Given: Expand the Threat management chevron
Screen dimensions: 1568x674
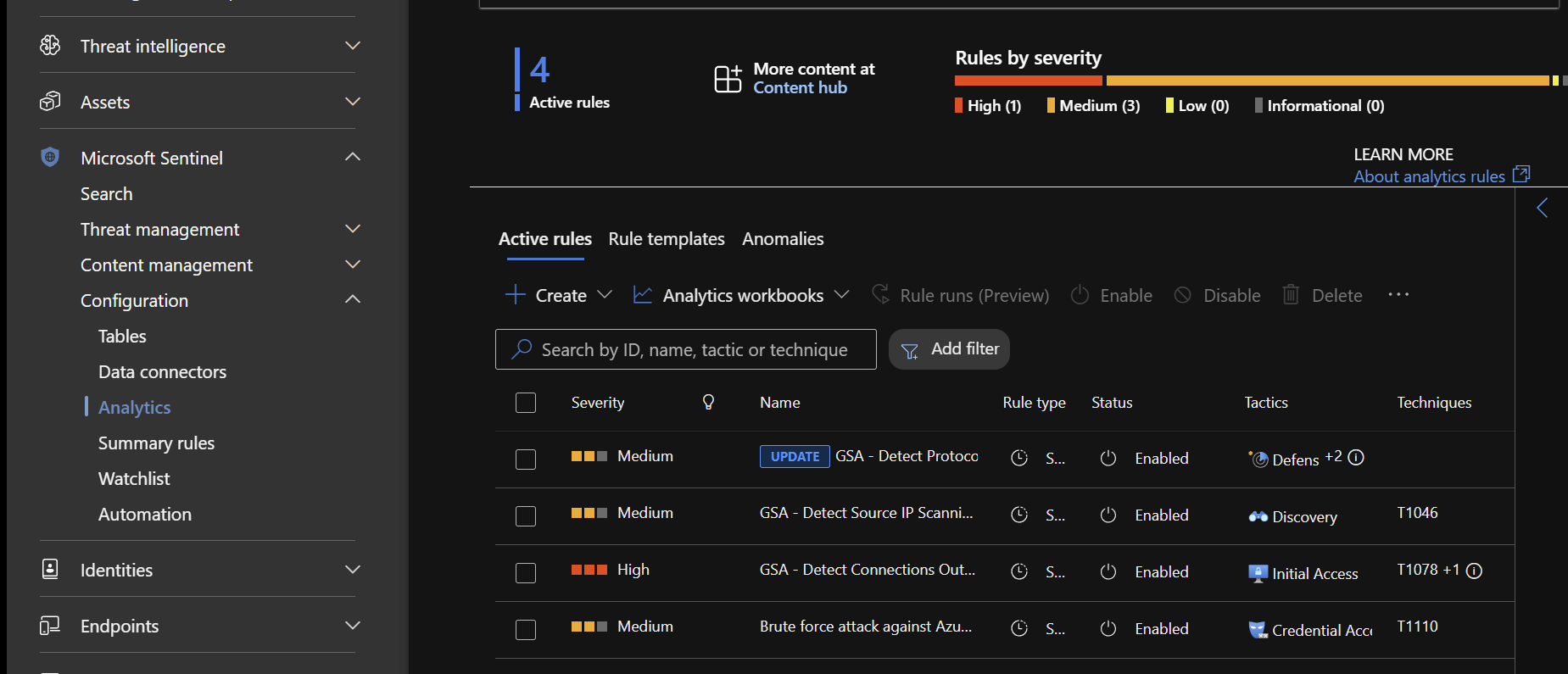Looking at the screenshot, I should 353,229.
